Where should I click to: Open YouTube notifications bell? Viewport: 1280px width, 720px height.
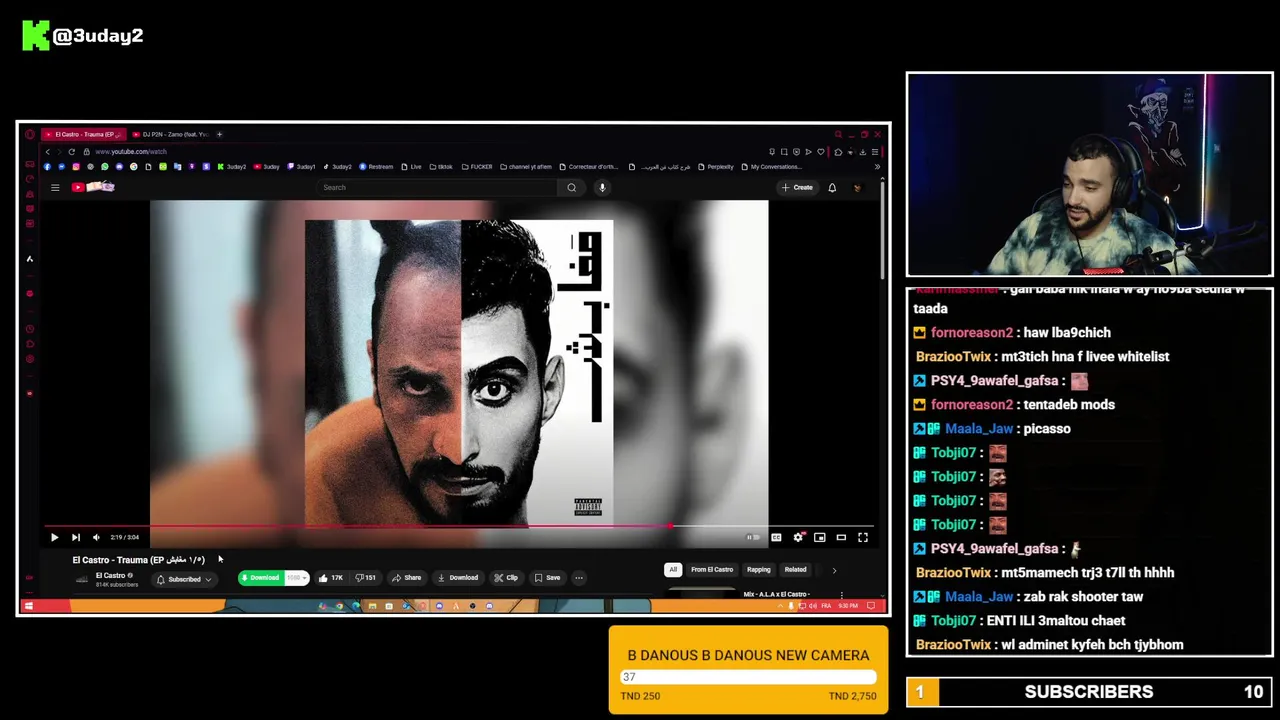click(x=832, y=187)
